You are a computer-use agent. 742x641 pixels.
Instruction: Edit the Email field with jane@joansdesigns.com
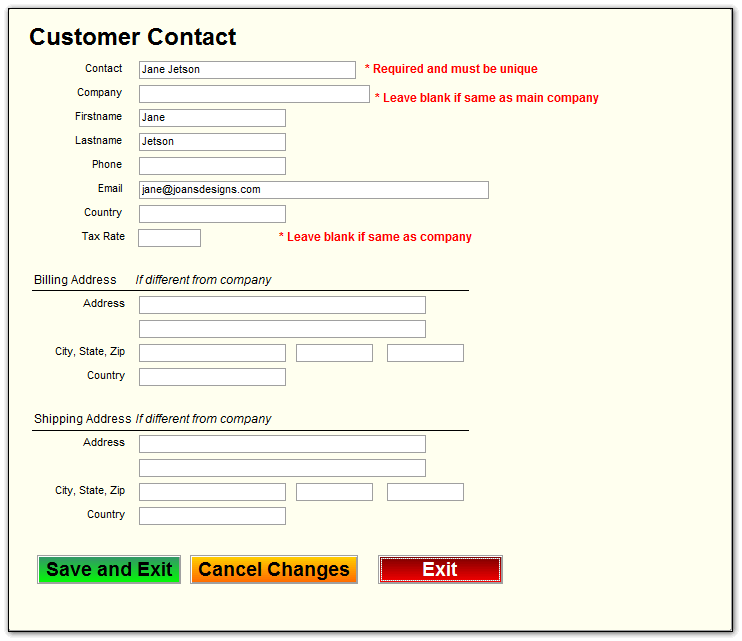[x=313, y=190]
